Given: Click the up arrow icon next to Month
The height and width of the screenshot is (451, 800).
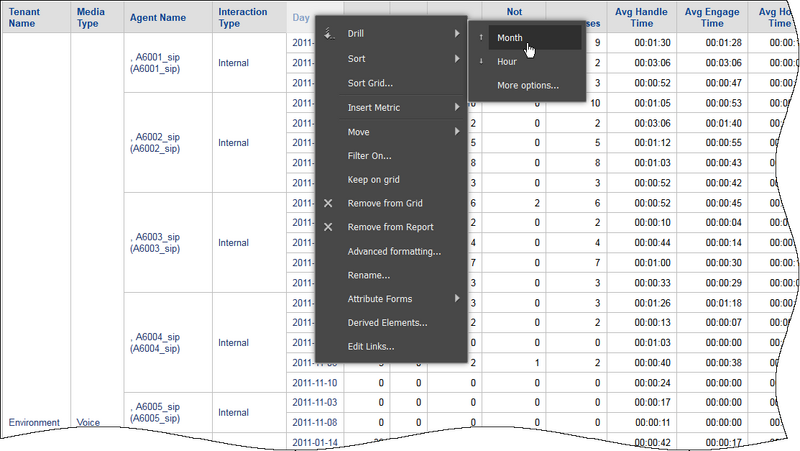Looking at the screenshot, I should 482,38.
